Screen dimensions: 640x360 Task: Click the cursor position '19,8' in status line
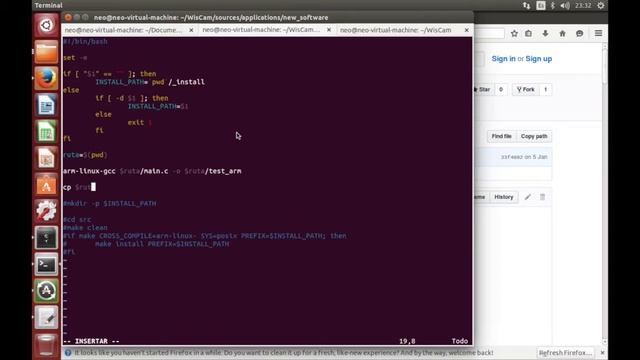(x=407, y=341)
